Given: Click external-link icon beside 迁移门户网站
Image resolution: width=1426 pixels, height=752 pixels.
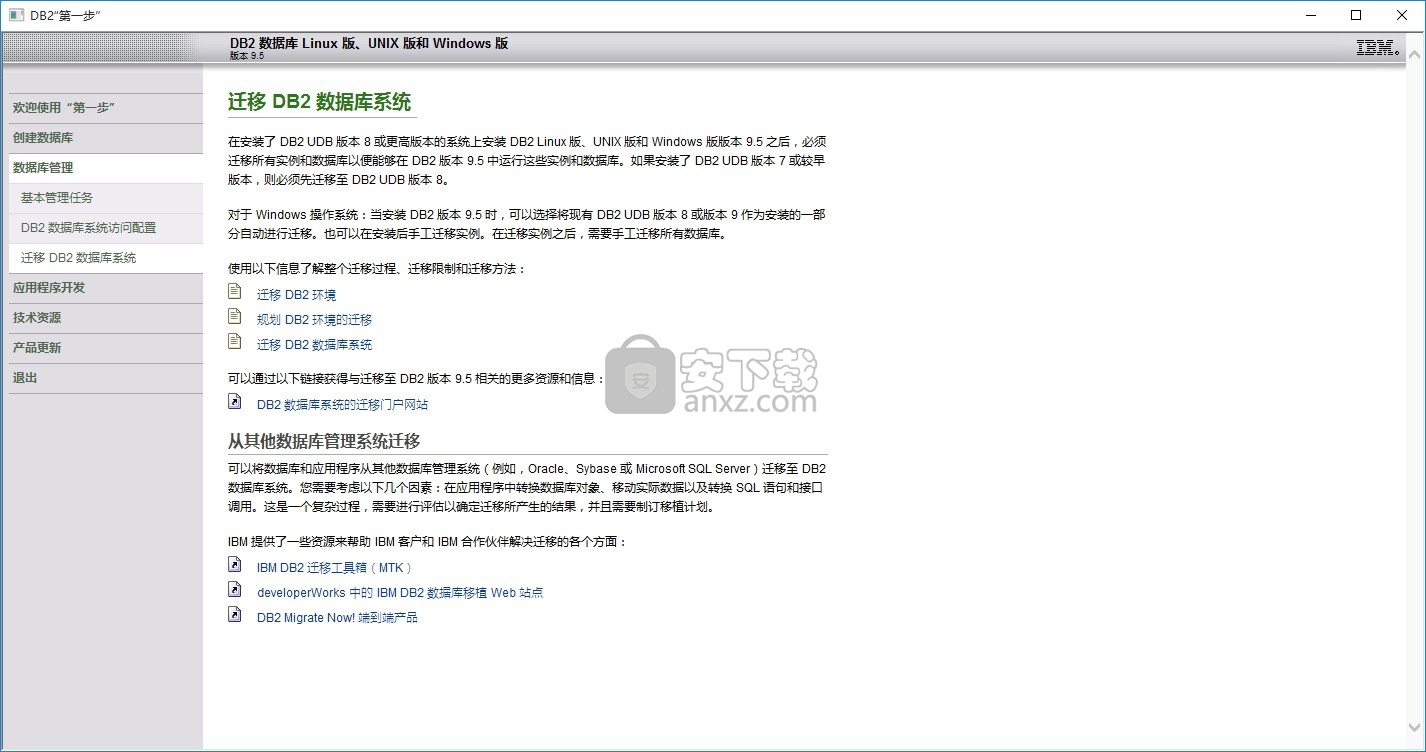Looking at the screenshot, I should click(x=235, y=402).
